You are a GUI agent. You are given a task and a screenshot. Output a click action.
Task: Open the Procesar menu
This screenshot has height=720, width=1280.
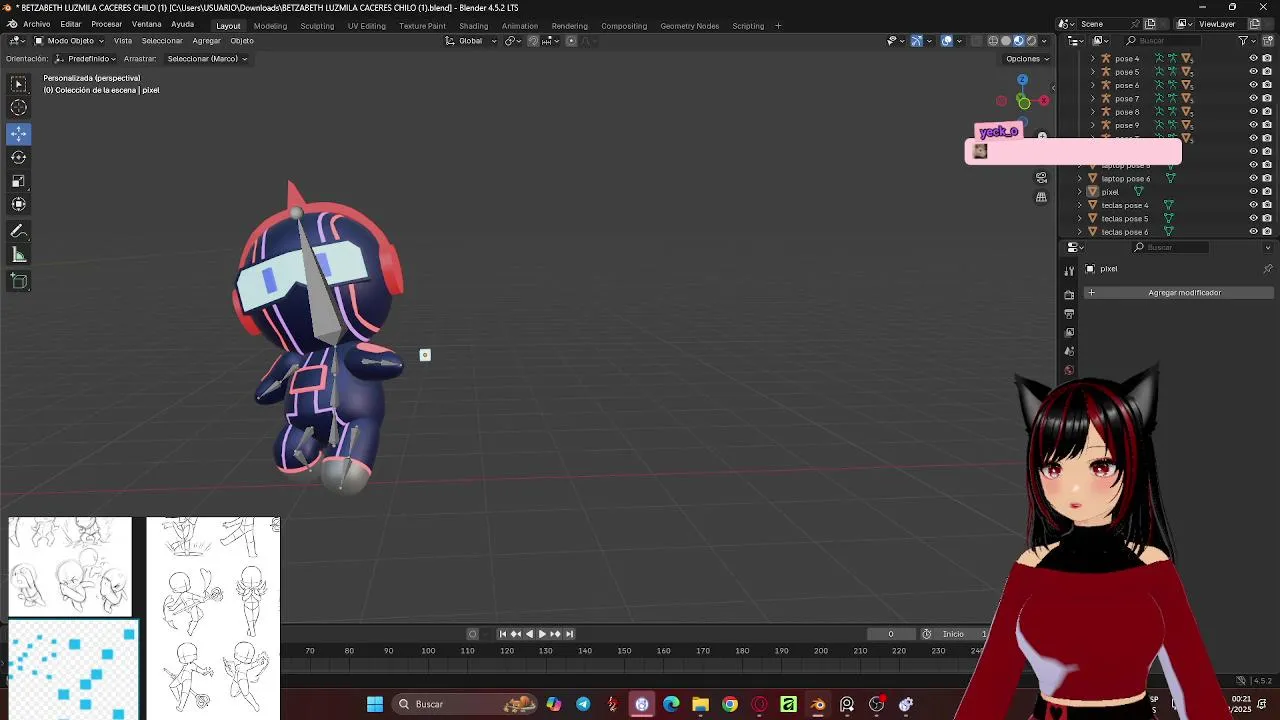click(x=107, y=24)
